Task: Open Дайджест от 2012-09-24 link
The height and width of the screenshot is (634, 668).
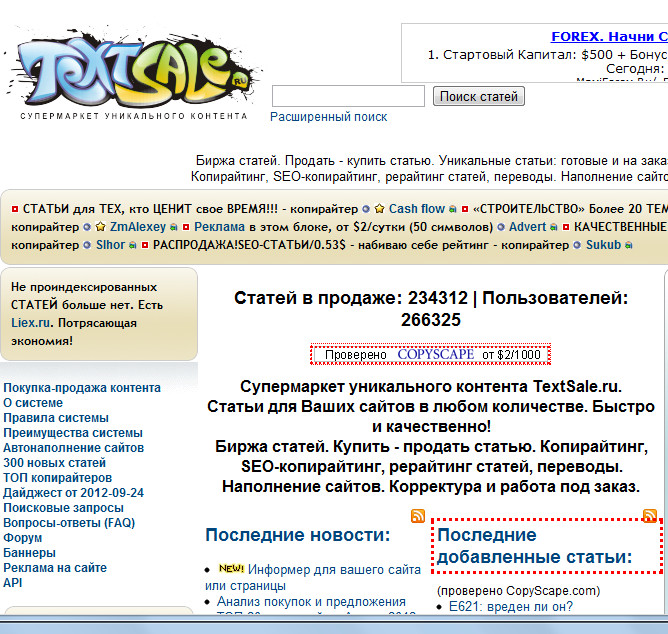Action: (x=73, y=493)
